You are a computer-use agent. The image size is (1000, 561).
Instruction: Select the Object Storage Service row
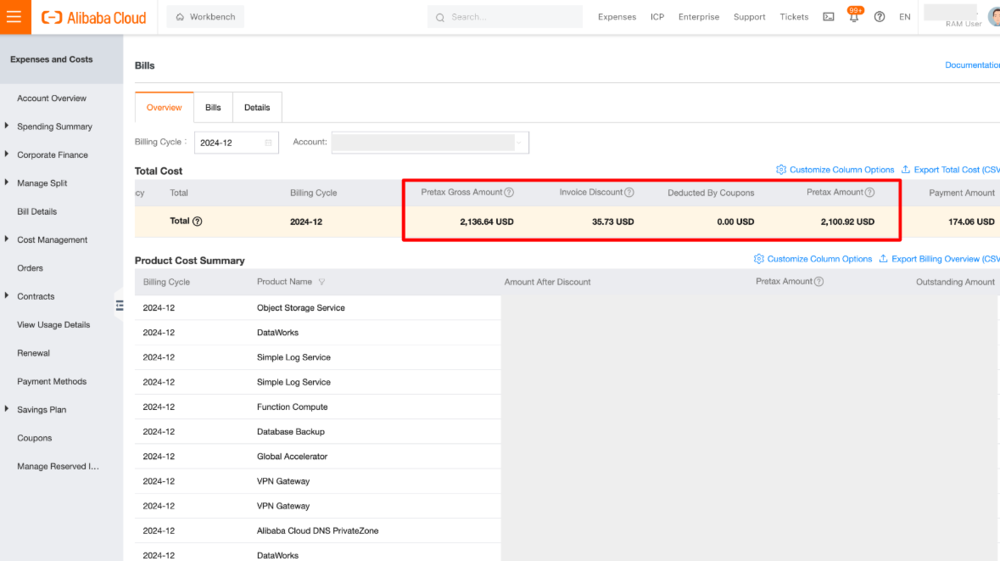318,307
